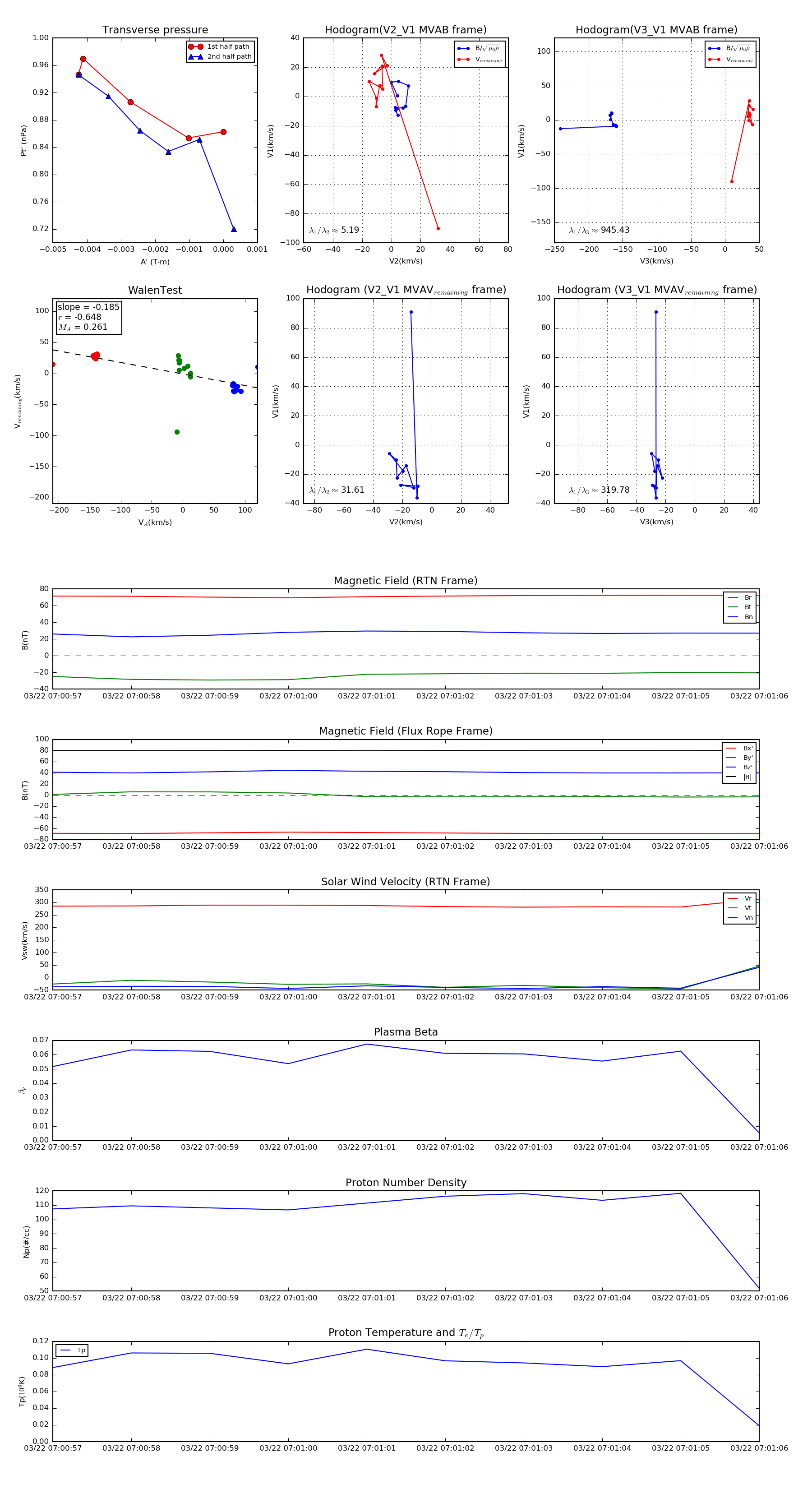This screenshot has width=812, height=1489.
Task: Select the 'Bt' legend entry
Action: point(740,607)
